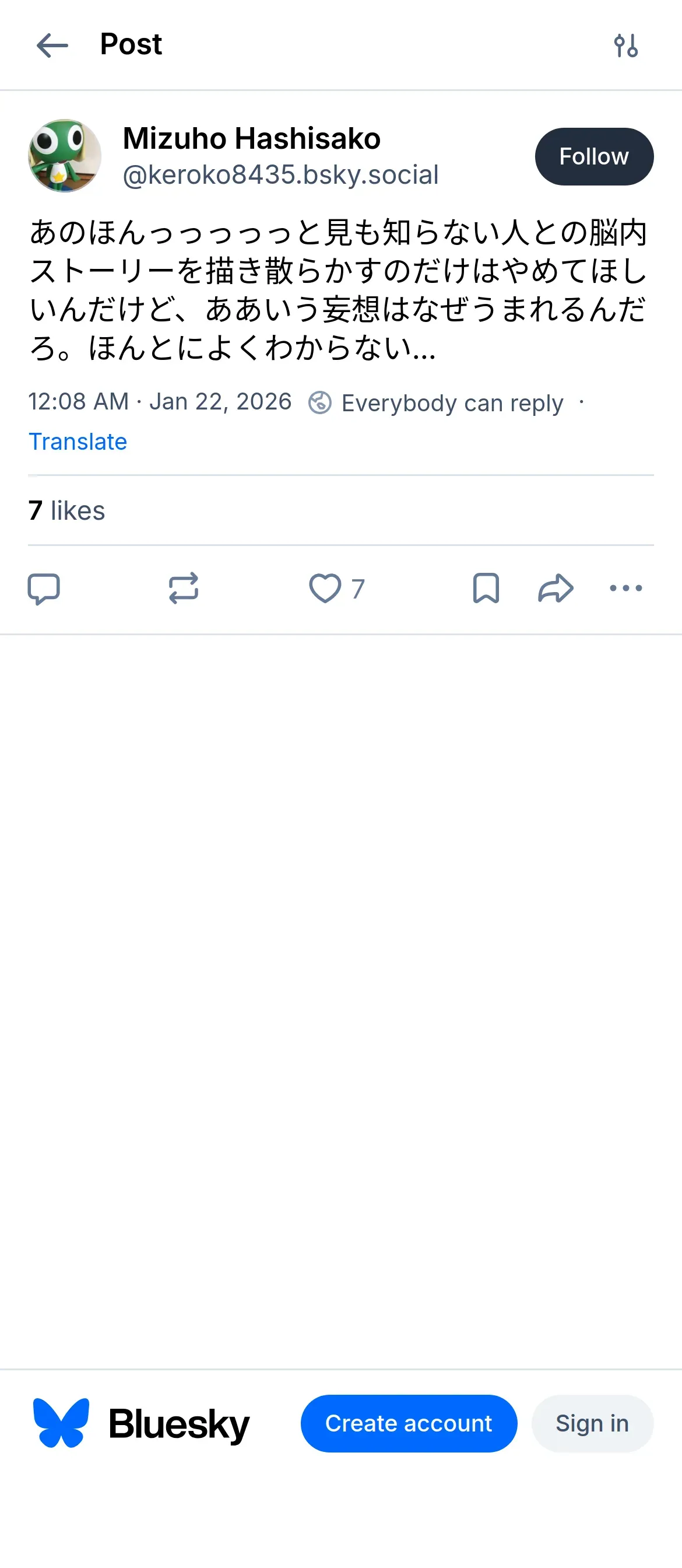Bookmark this post
Viewport: 682px width, 1568px height.
[486, 589]
